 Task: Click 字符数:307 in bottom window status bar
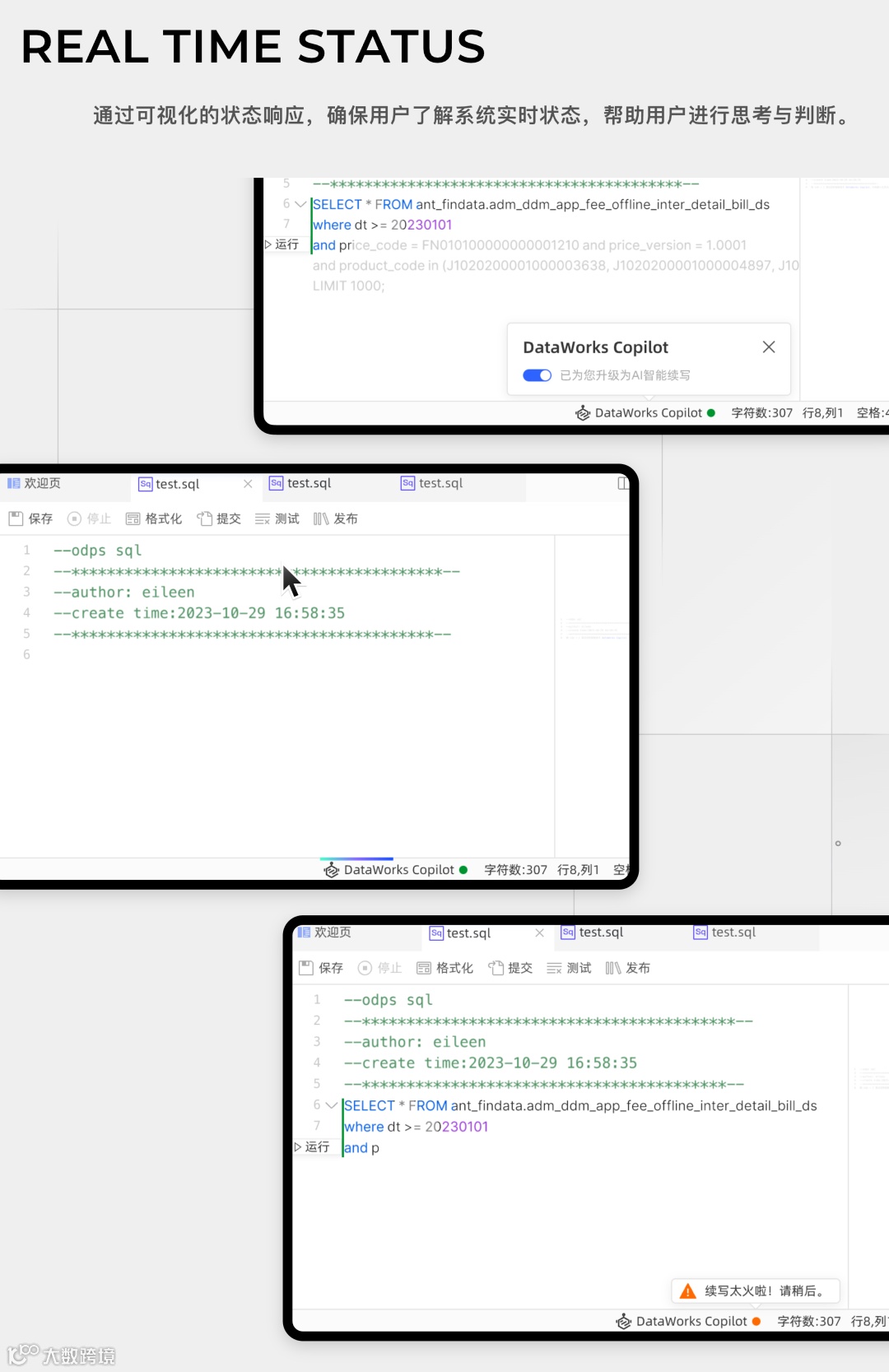(x=809, y=1321)
